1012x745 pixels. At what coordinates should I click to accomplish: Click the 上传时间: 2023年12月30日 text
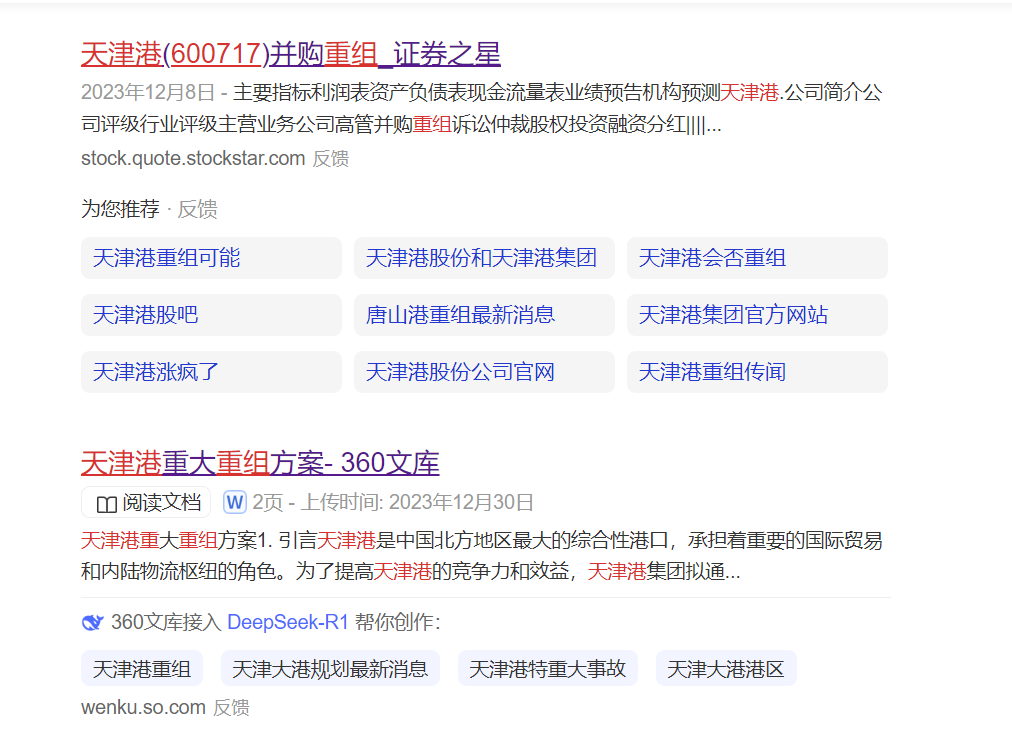pos(417,502)
